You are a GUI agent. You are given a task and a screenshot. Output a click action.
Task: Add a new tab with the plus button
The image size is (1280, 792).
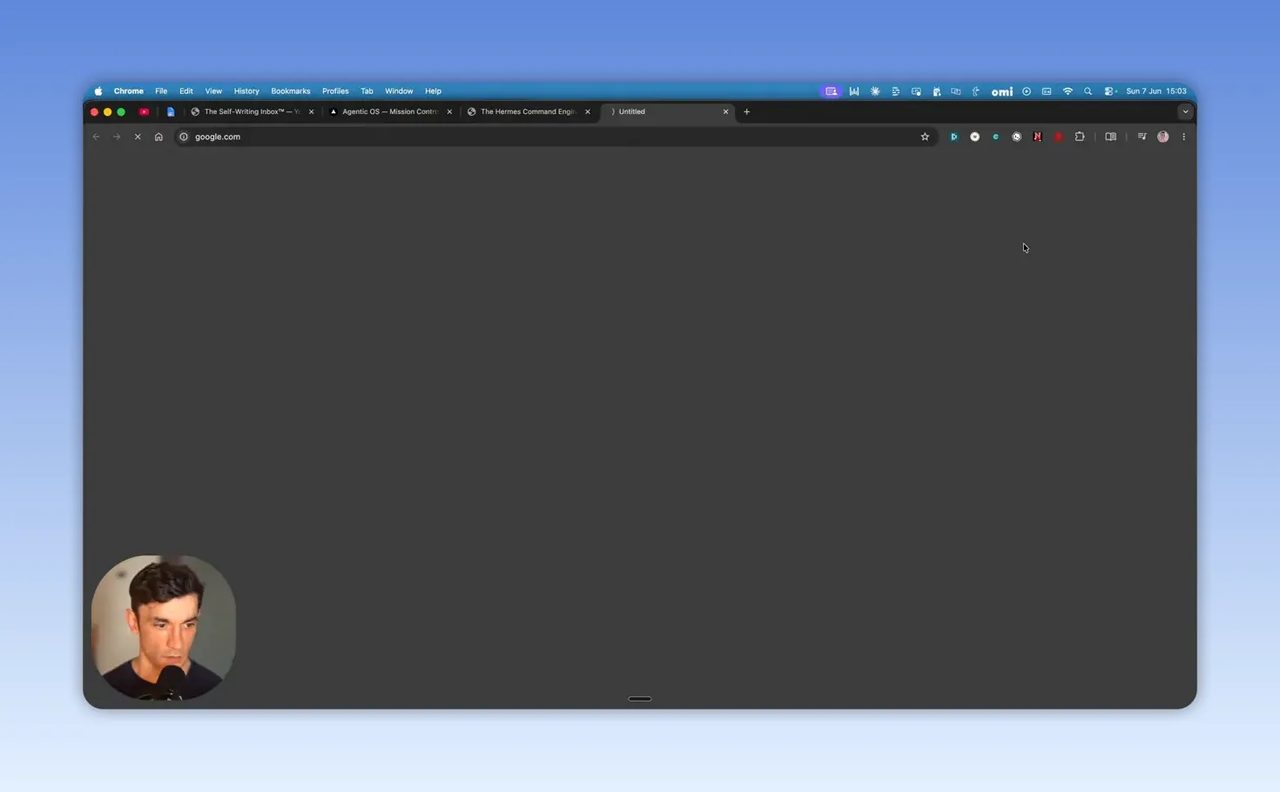tap(746, 112)
